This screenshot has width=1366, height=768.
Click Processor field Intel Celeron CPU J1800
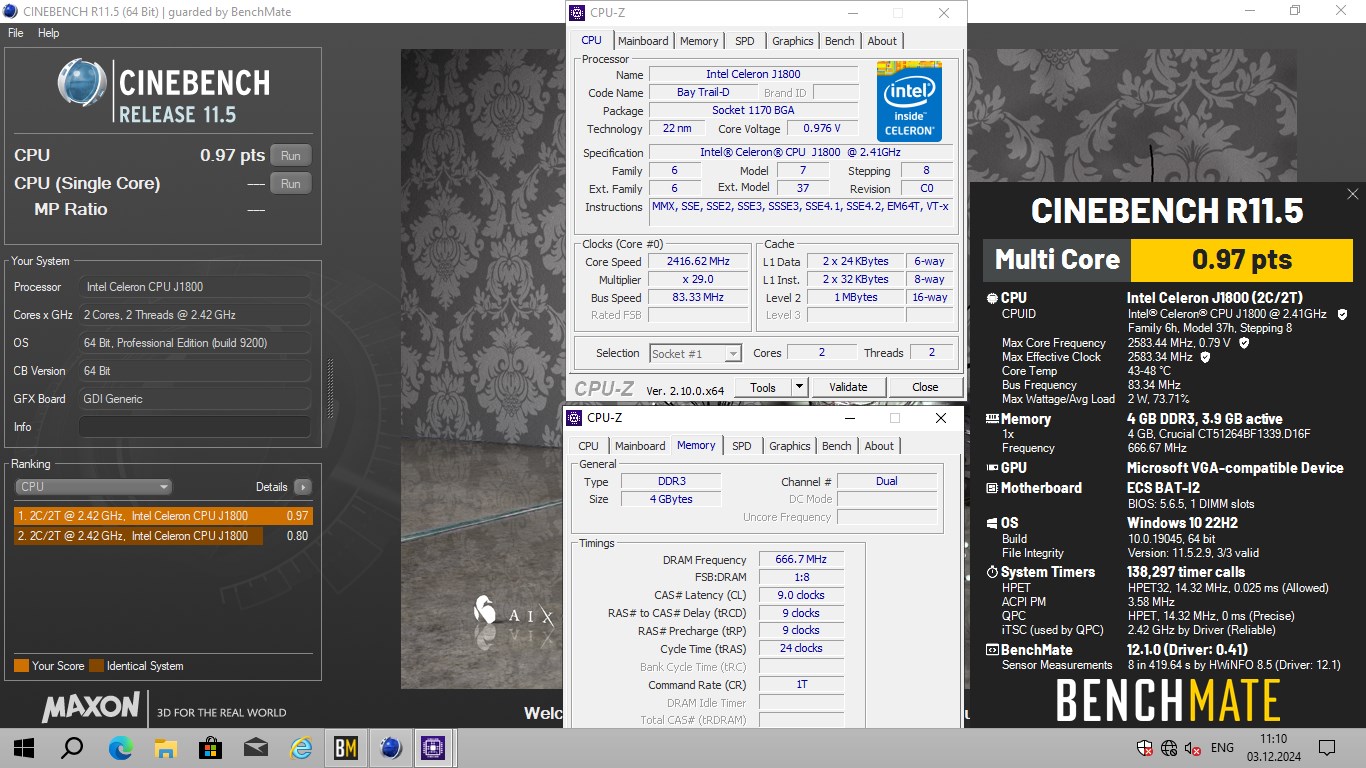194,287
